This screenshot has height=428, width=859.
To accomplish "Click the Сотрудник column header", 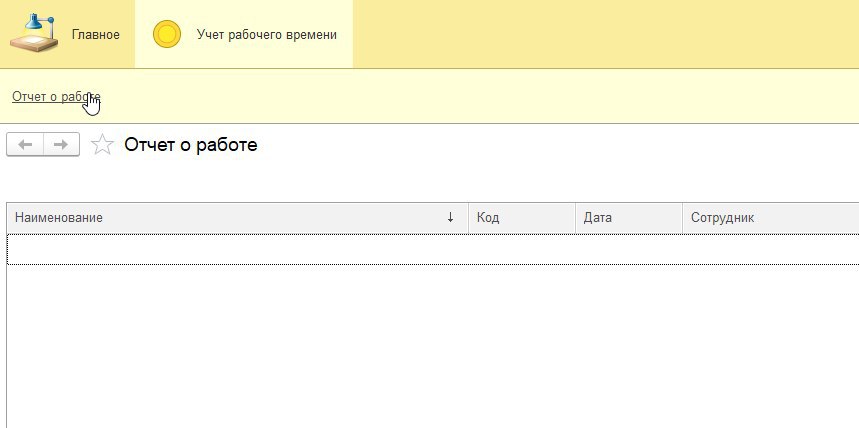I will click(771, 218).
